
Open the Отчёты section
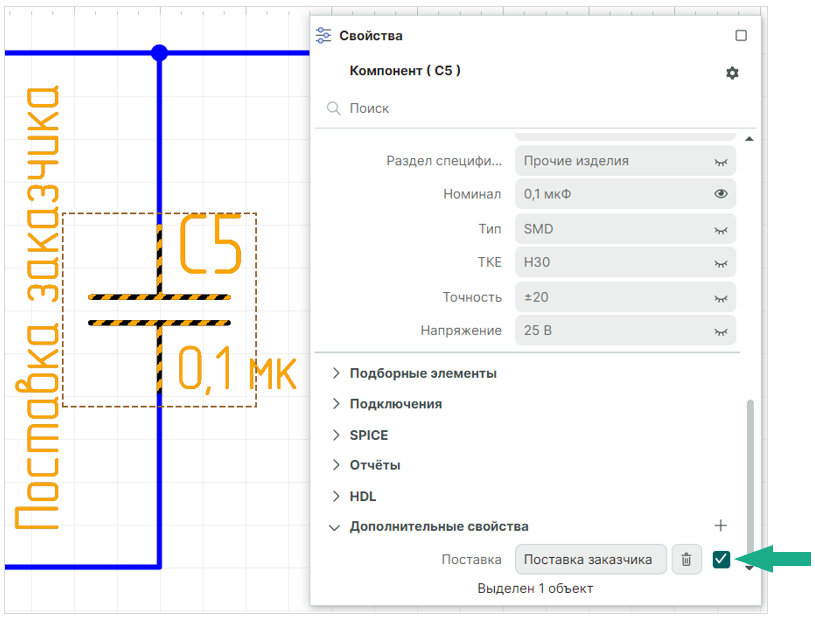pos(375,465)
